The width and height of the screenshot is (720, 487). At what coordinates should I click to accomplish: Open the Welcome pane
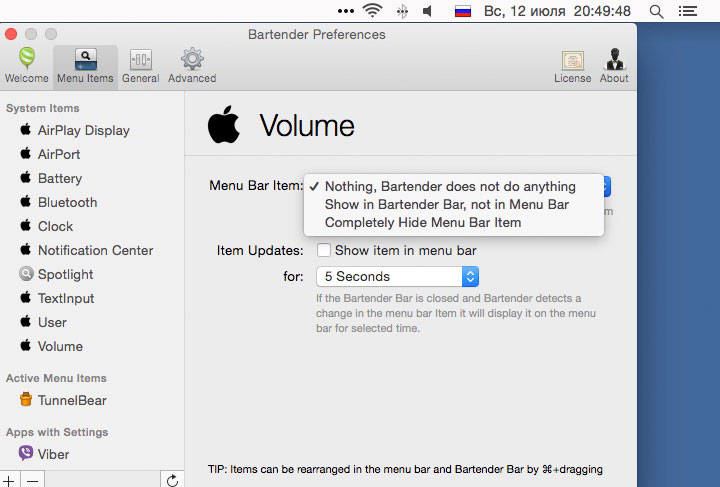click(x=27, y=66)
